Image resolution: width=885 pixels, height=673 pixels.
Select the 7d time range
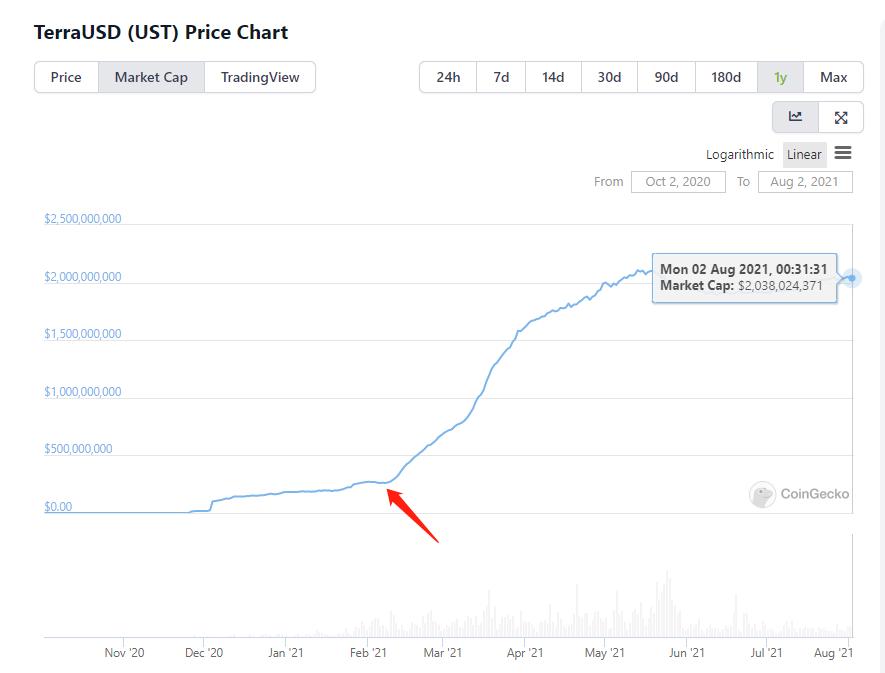coord(501,77)
